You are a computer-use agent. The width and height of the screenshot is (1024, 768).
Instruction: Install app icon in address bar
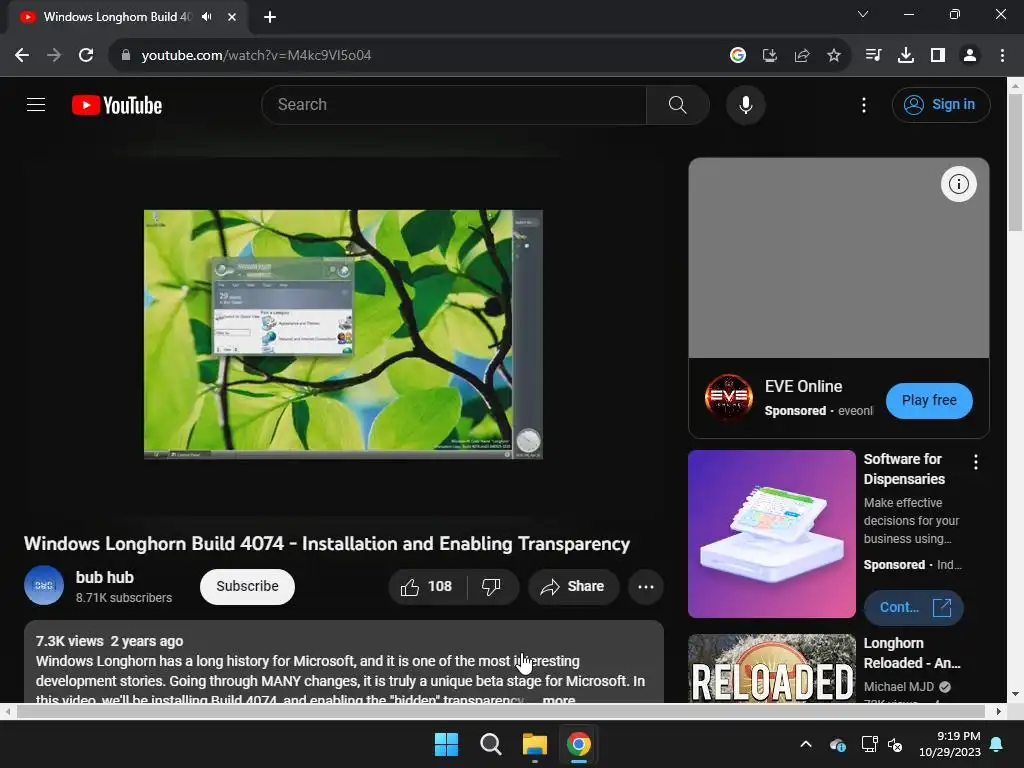point(770,56)
